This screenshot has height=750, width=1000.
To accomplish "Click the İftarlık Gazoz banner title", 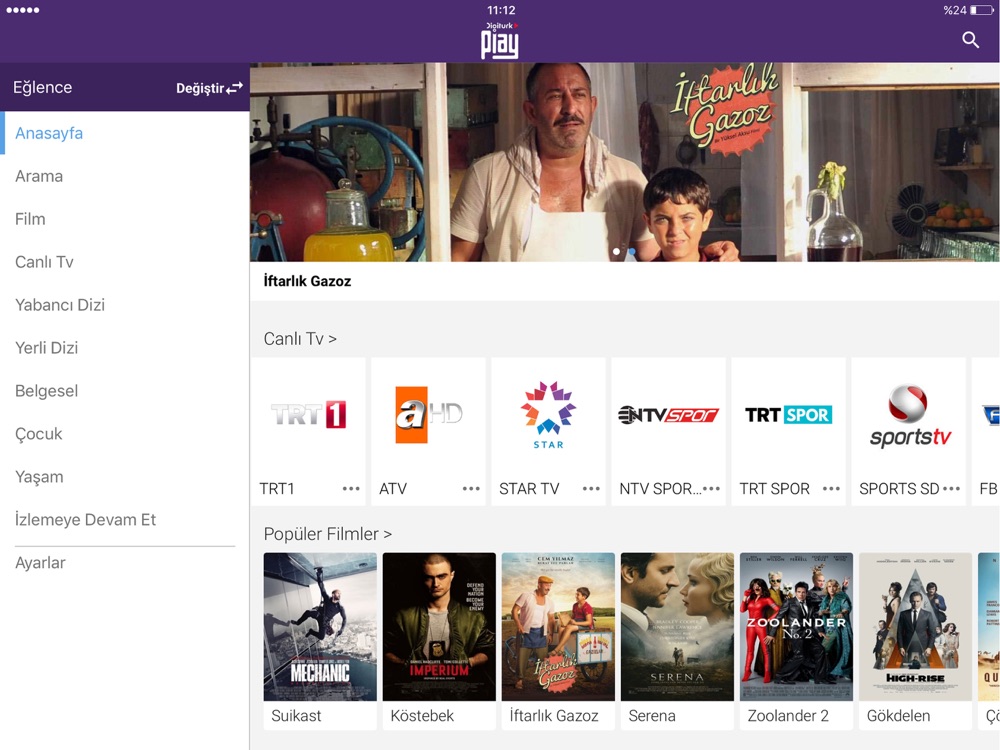I will 307,281.
